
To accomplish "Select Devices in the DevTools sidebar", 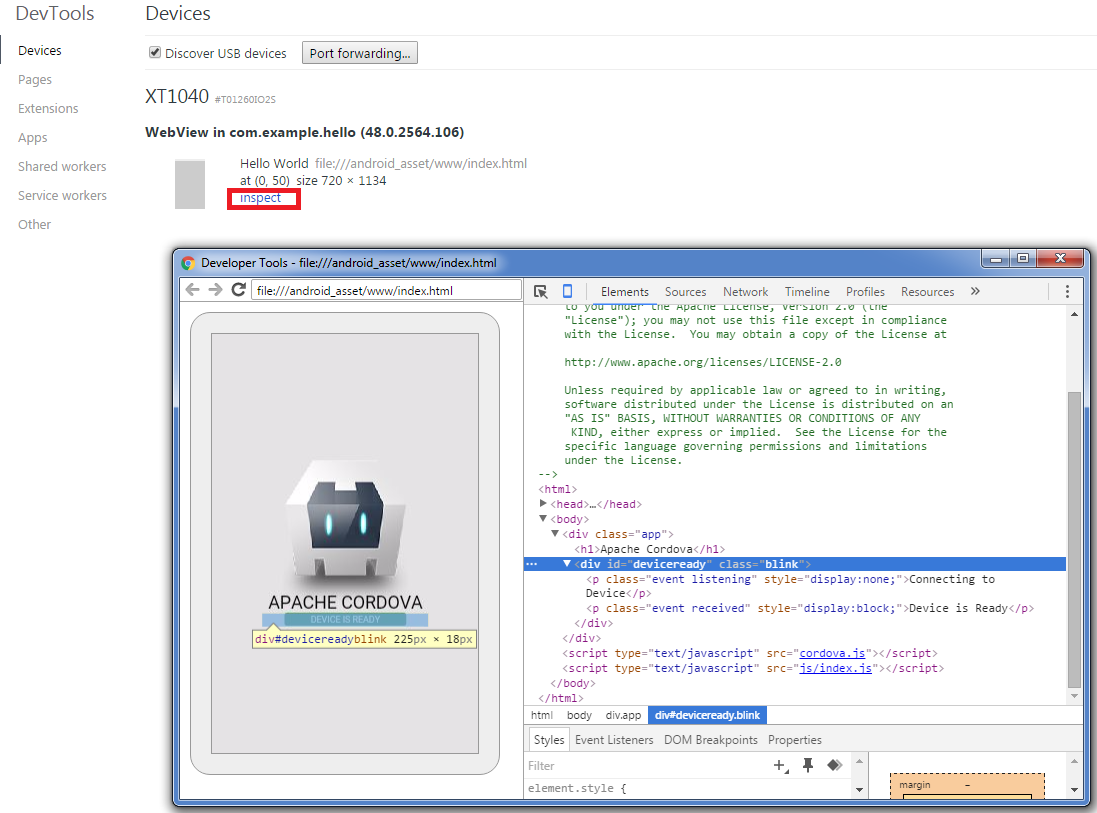I will [40, 50].
